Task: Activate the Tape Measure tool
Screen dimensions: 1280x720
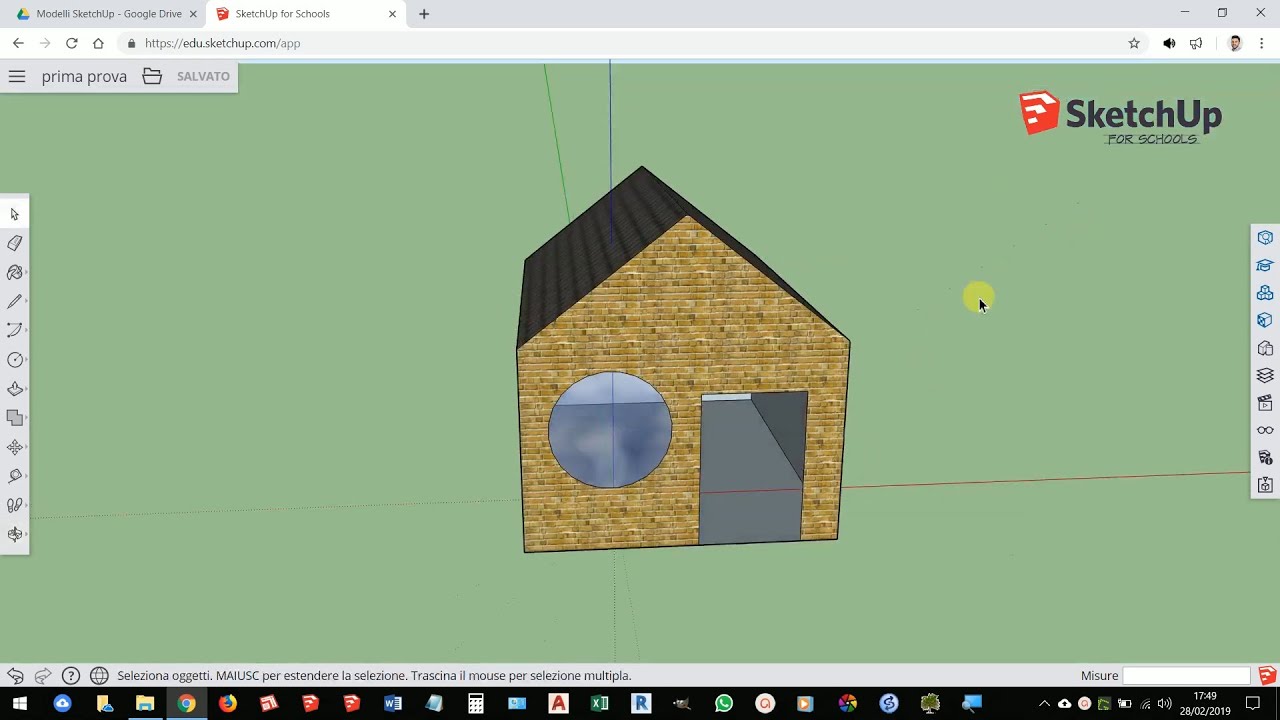Action: (x=14, y=476)
